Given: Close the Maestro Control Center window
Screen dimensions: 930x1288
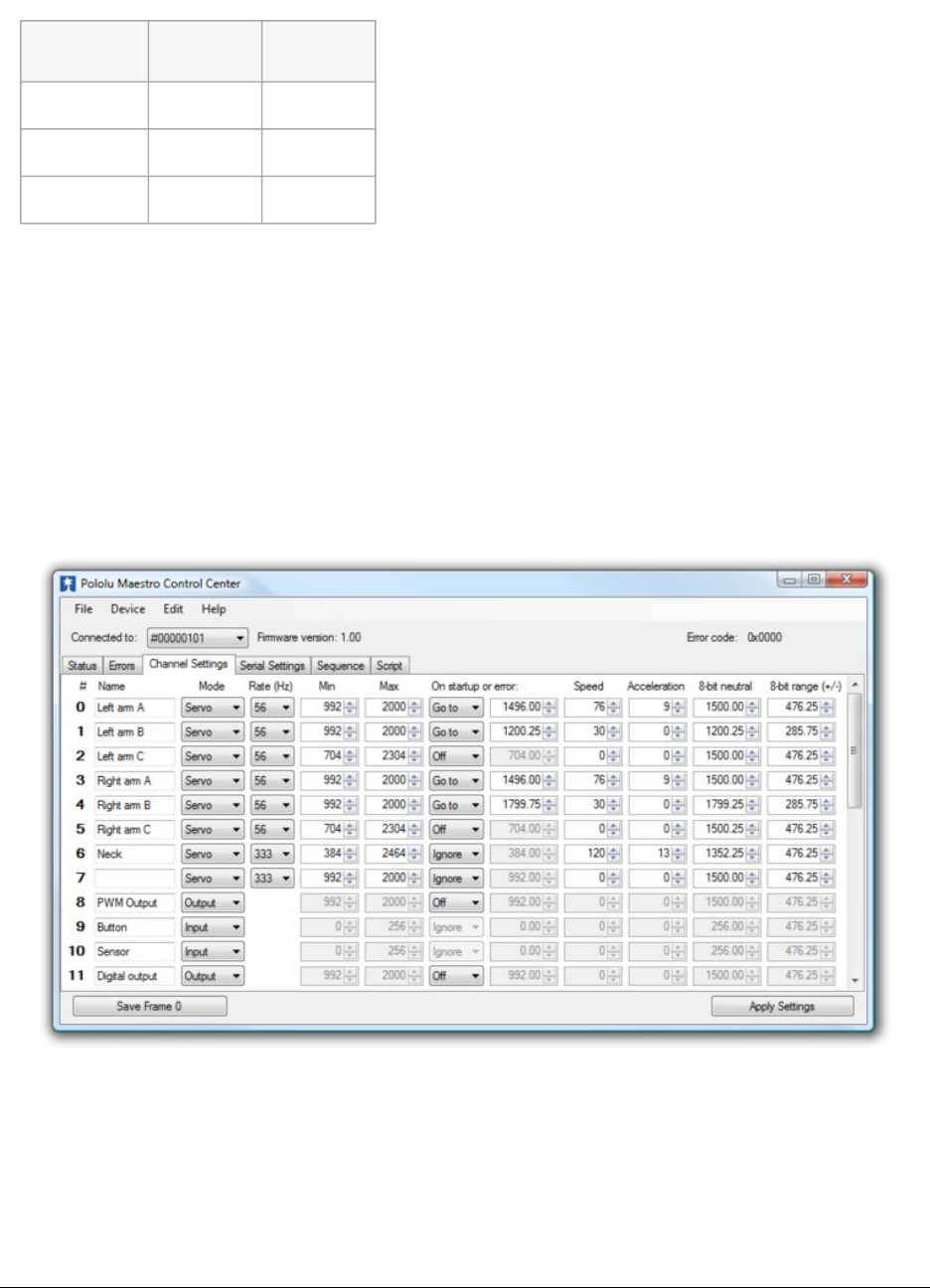Looking at the screenshot, I should (x=845, y=579).
